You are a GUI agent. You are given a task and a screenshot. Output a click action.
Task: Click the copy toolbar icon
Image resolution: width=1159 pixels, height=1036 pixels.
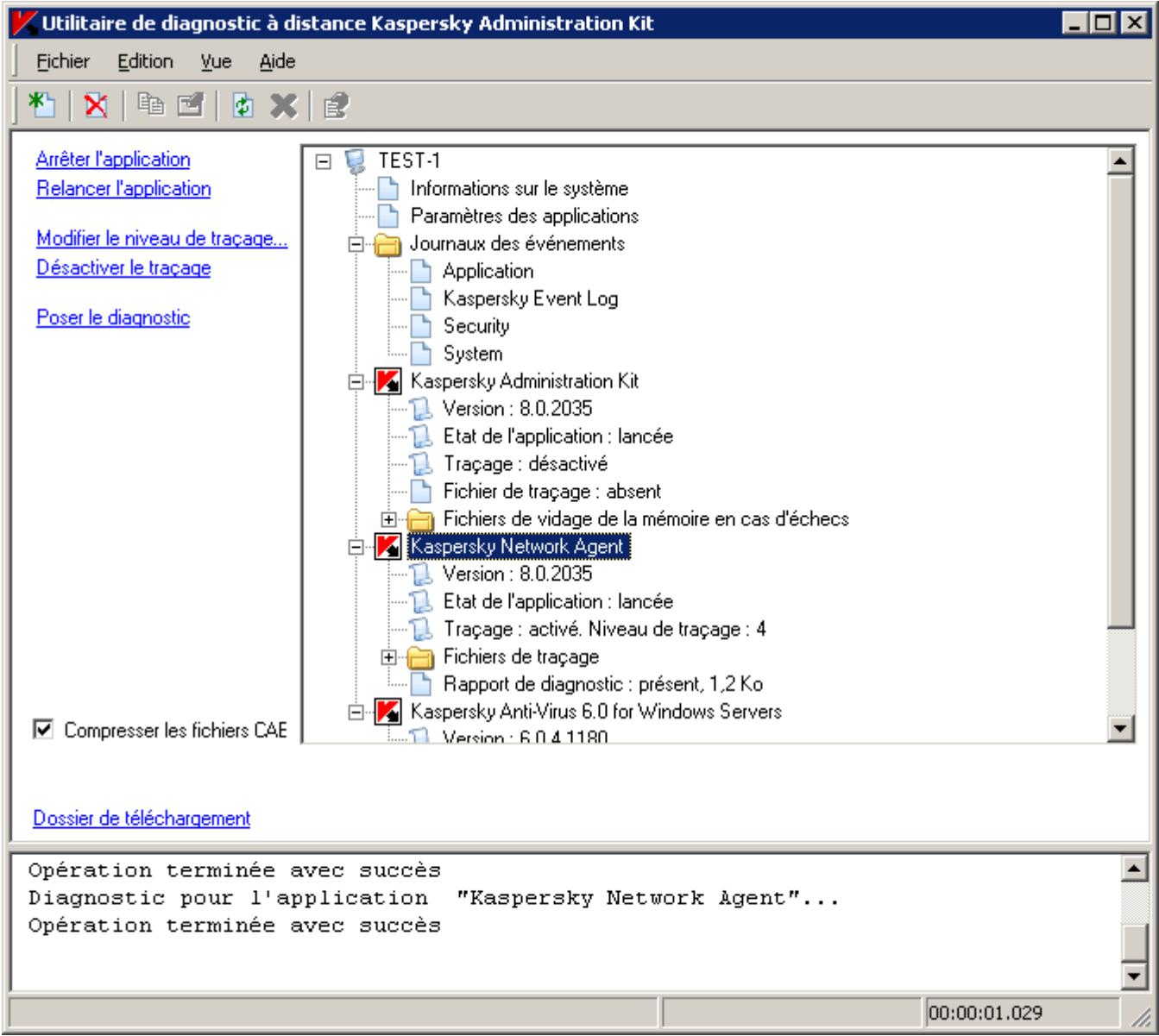coord(151,106)
